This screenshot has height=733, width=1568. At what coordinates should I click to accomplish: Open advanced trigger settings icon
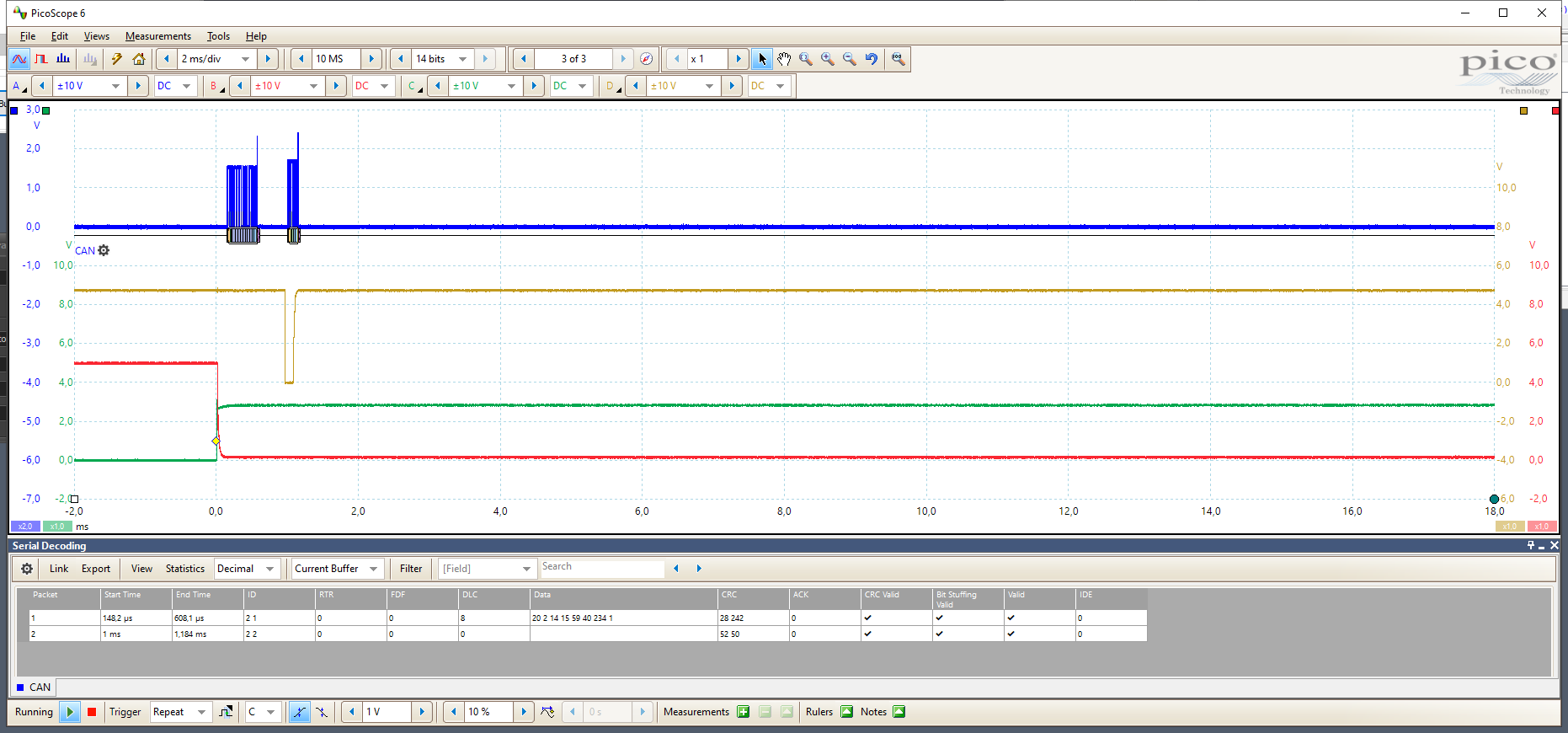coord(226,712)
